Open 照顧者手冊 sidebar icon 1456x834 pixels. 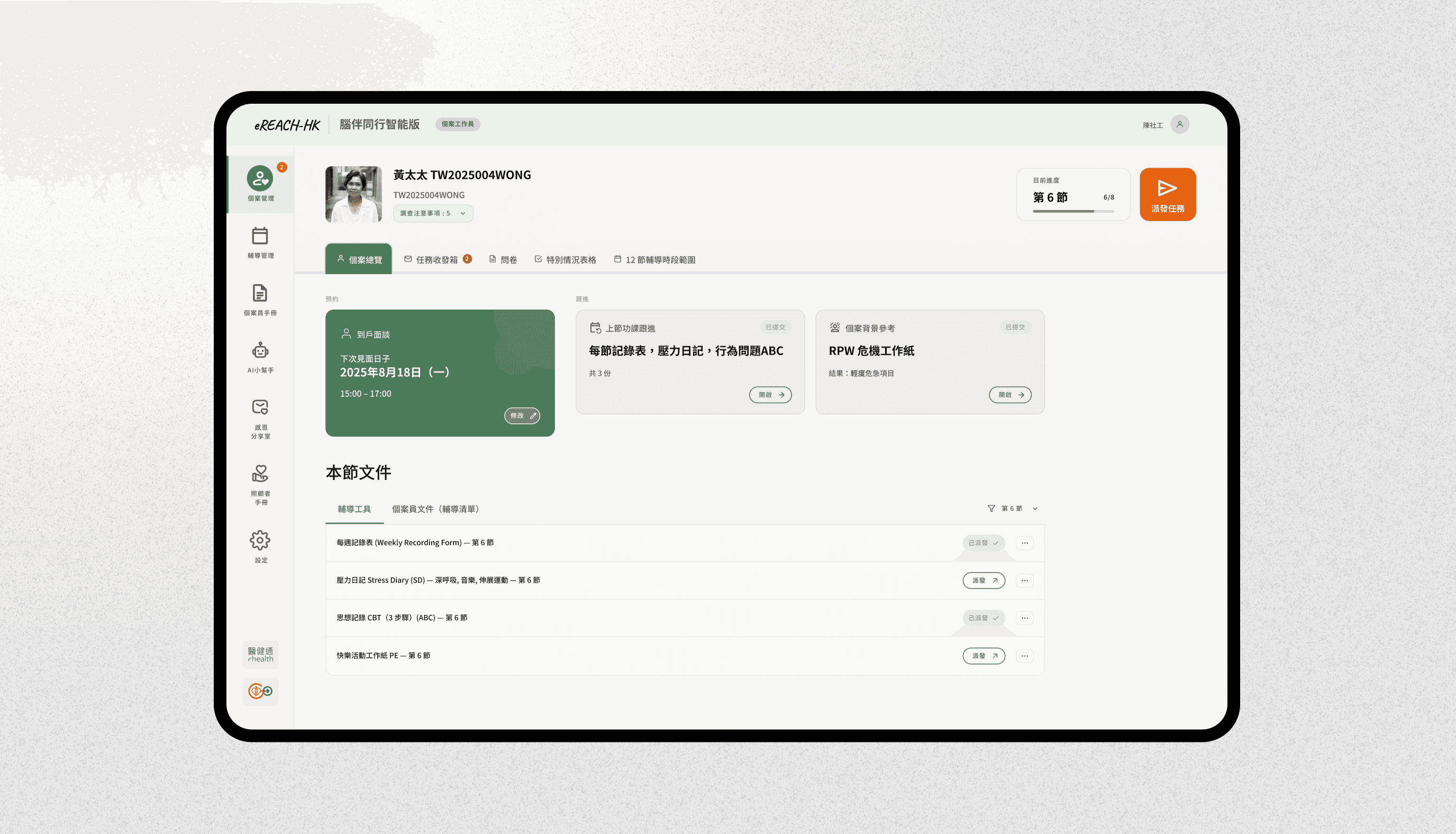pyautogui.click(x=260, y=474)
